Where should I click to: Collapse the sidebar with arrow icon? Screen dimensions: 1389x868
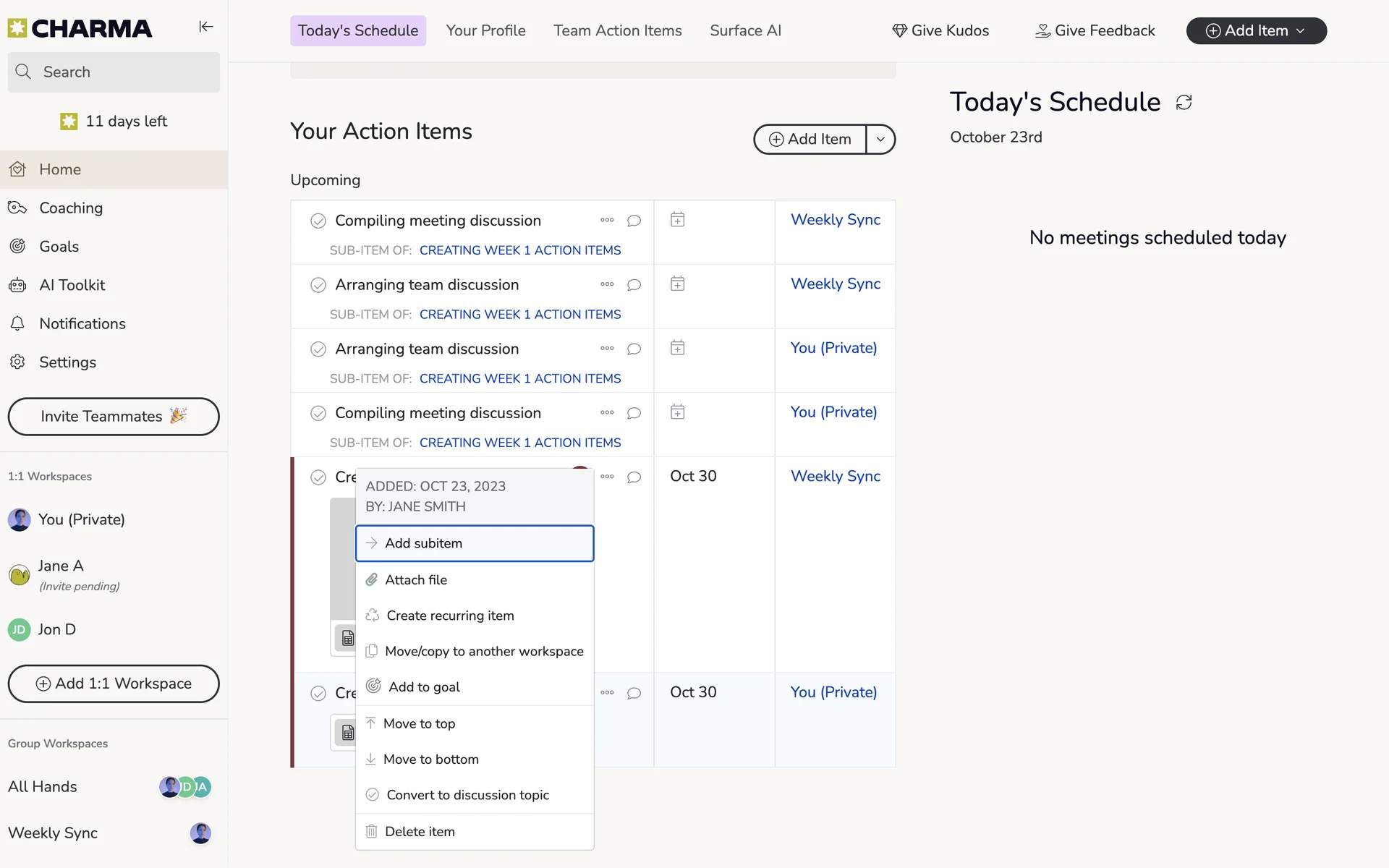click(x=206, y=27)
